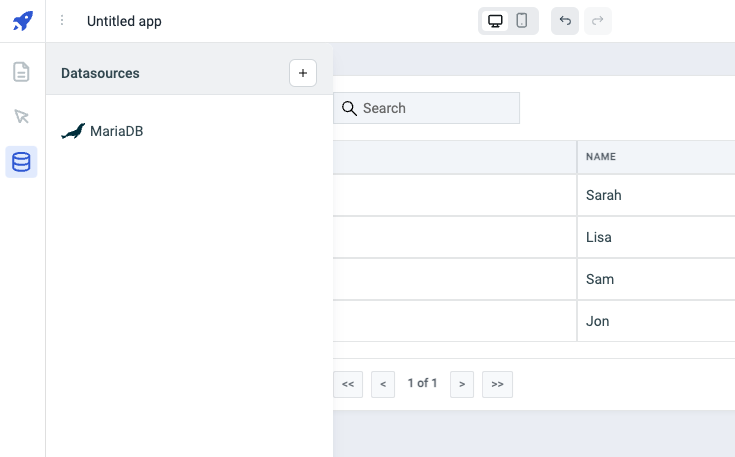Switch to desktop layout view
This screenshot has width=735, height=457.
(495, 21)
